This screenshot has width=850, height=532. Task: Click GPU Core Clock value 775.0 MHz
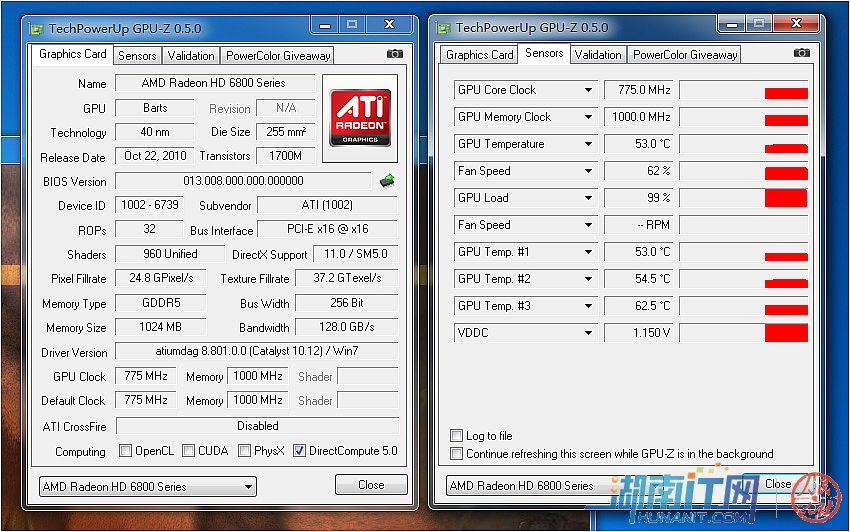639,90
